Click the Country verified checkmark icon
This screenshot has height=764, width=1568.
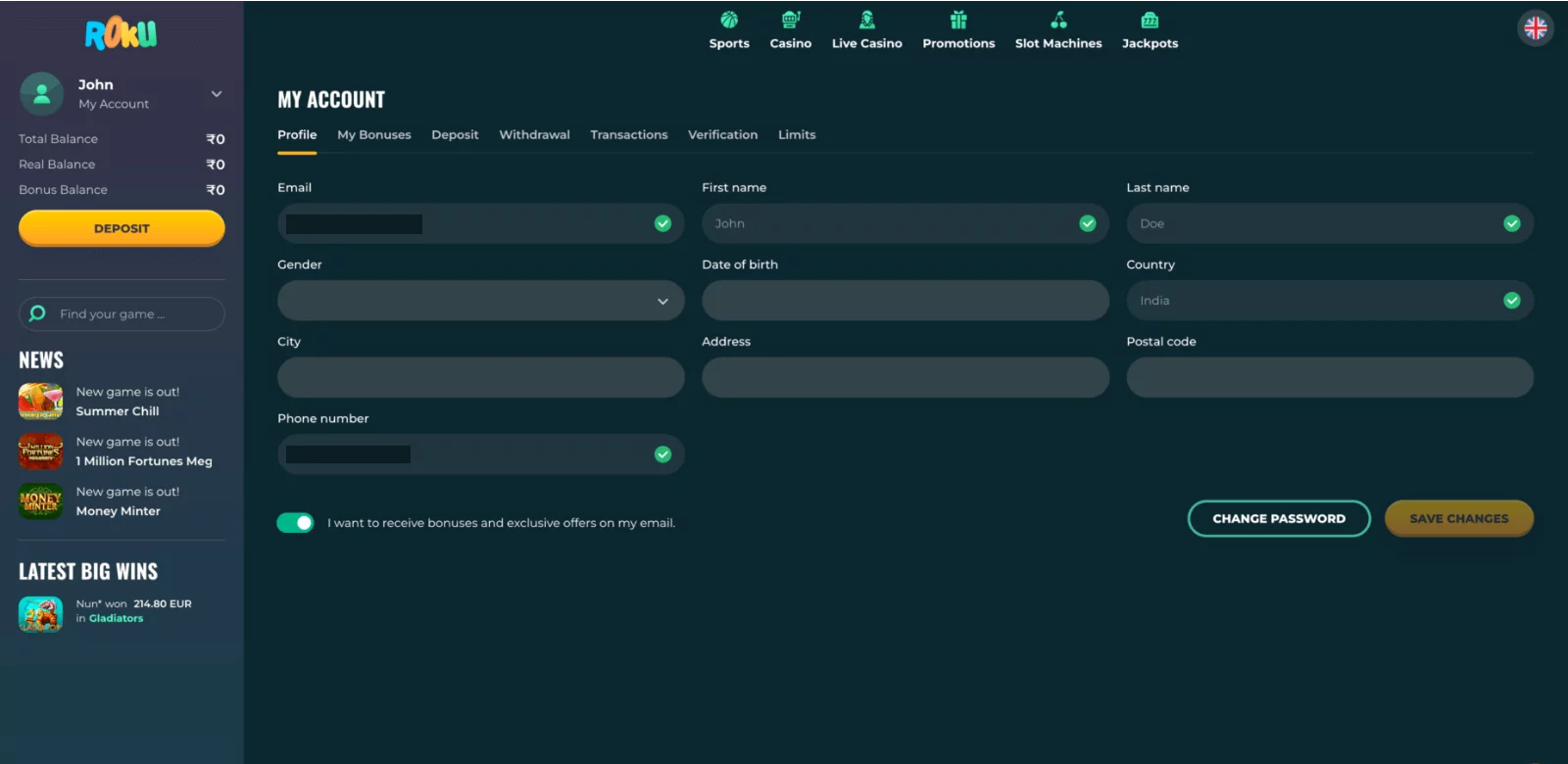[x=1512, y=301]
